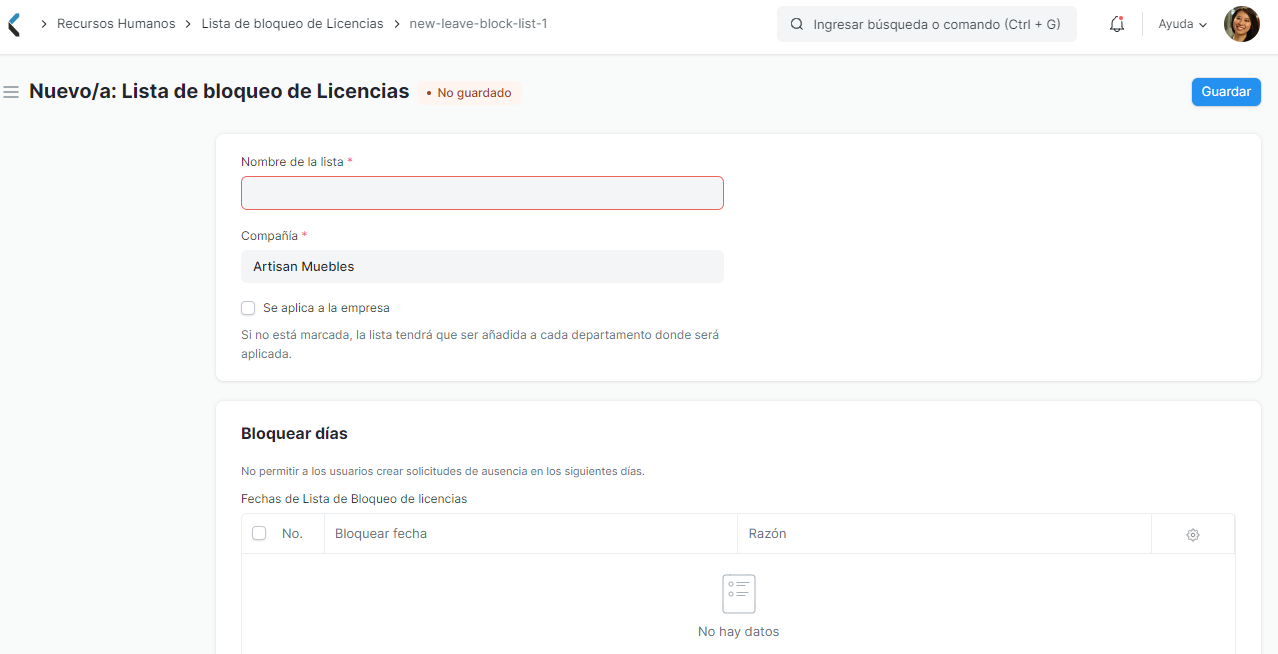Click the user profile avatar
Screen dimensions: 1278x654
(x=1241, y=23)
